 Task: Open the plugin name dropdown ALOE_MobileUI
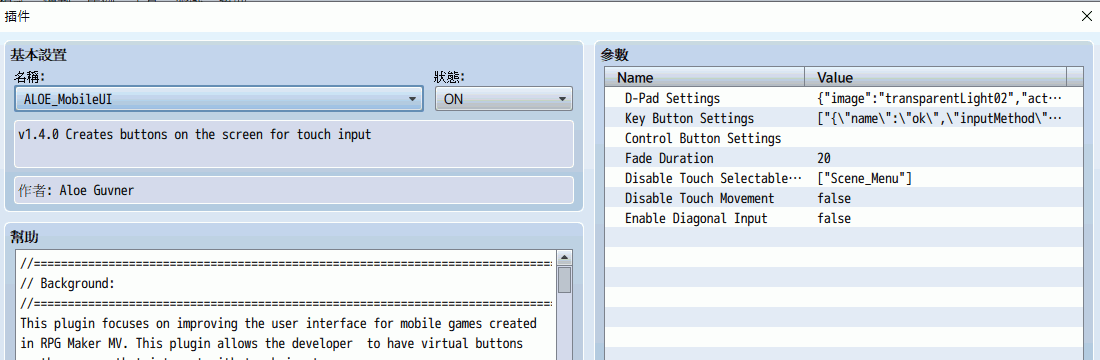pos(218,99)
